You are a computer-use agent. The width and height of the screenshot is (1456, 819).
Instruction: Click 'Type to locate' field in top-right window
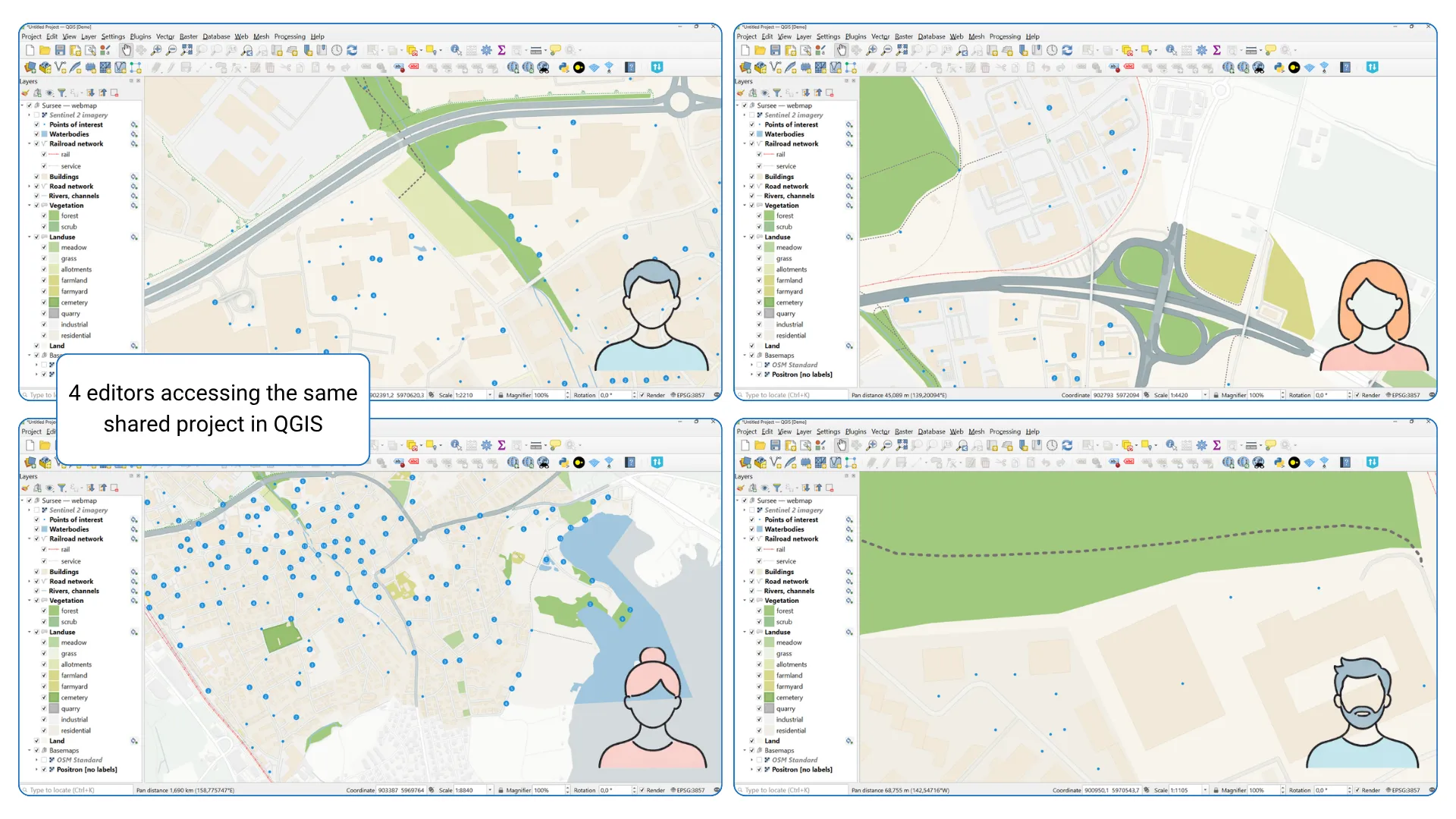click(791, 395)
